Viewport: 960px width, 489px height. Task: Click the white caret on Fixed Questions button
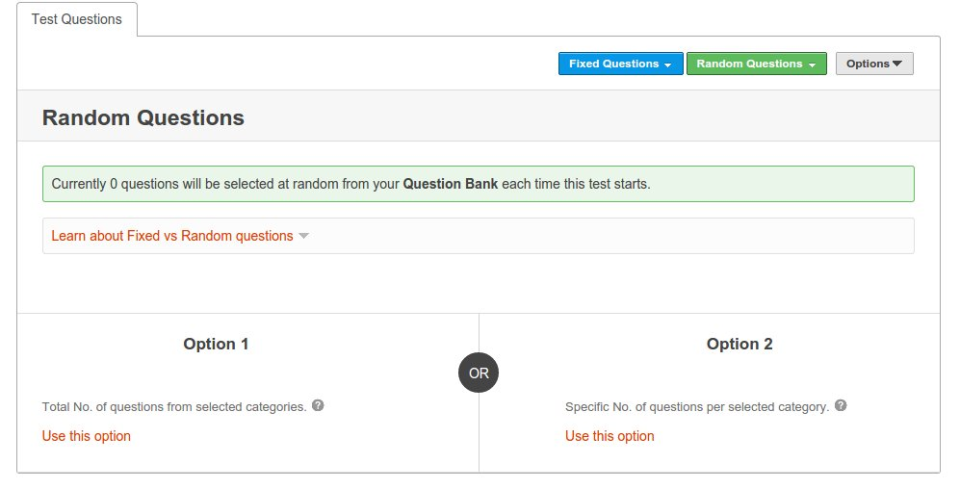point(667,65)
